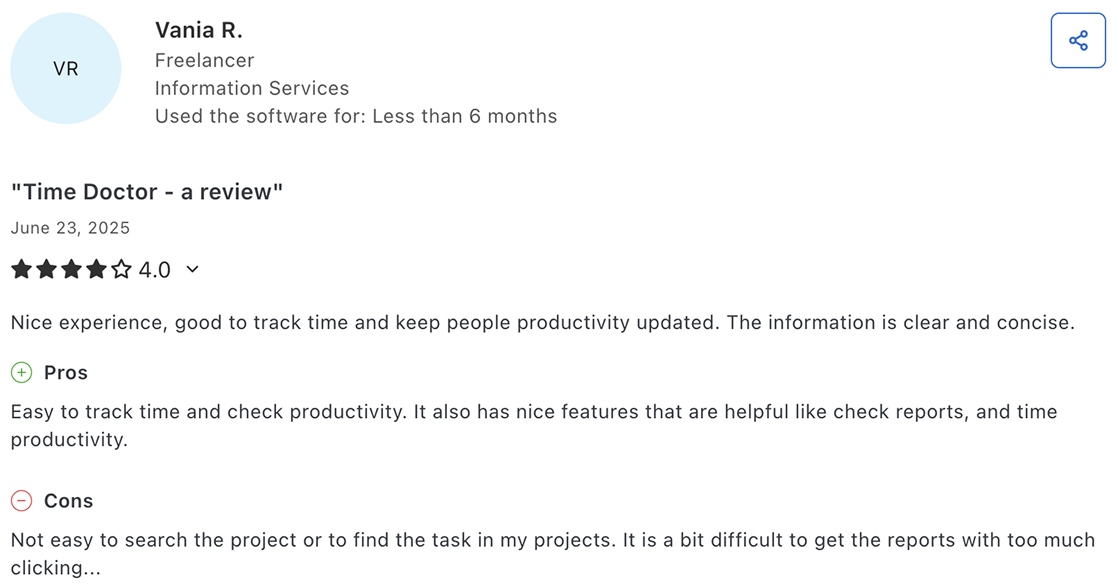1118x587 pixels.
Task: Click the Cons section heading
Action: pos(68,501)
